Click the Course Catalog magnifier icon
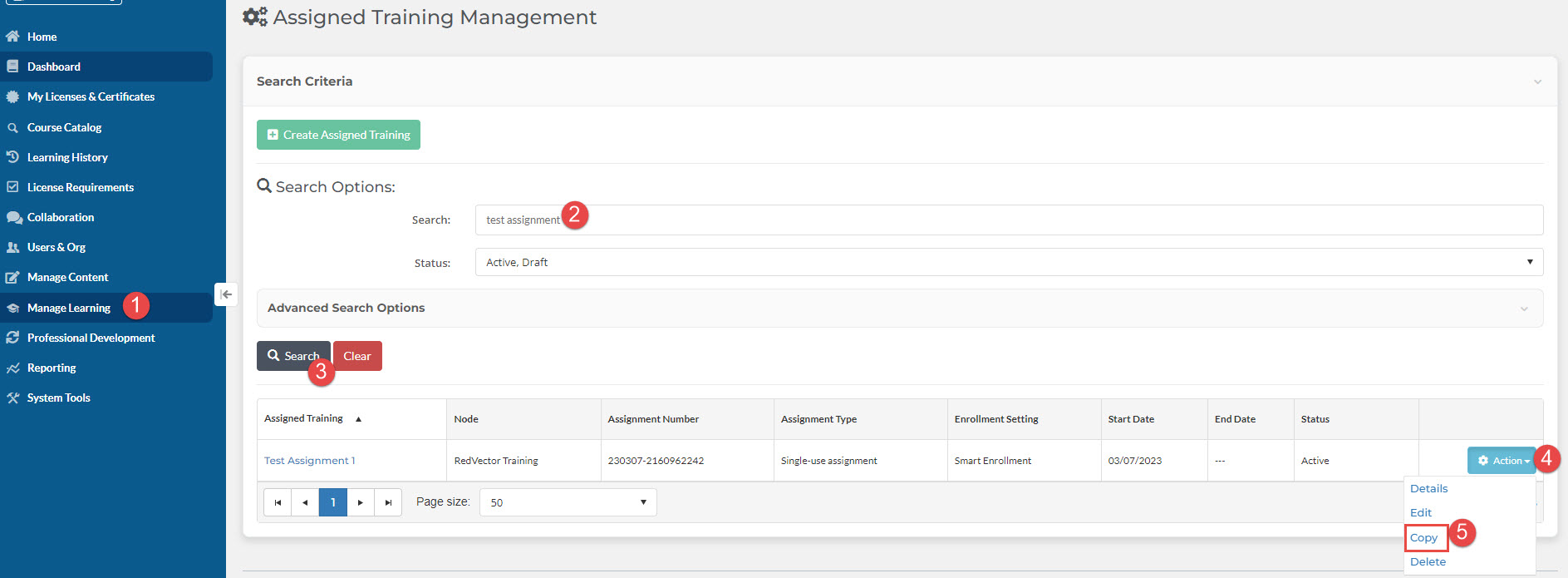 12,127
